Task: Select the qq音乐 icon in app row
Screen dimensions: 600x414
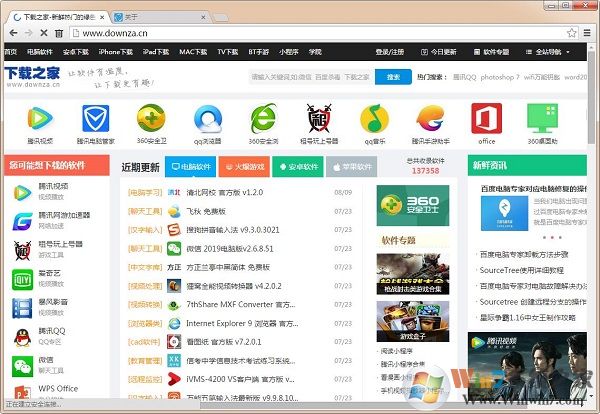Action: (x=374, y=118)
